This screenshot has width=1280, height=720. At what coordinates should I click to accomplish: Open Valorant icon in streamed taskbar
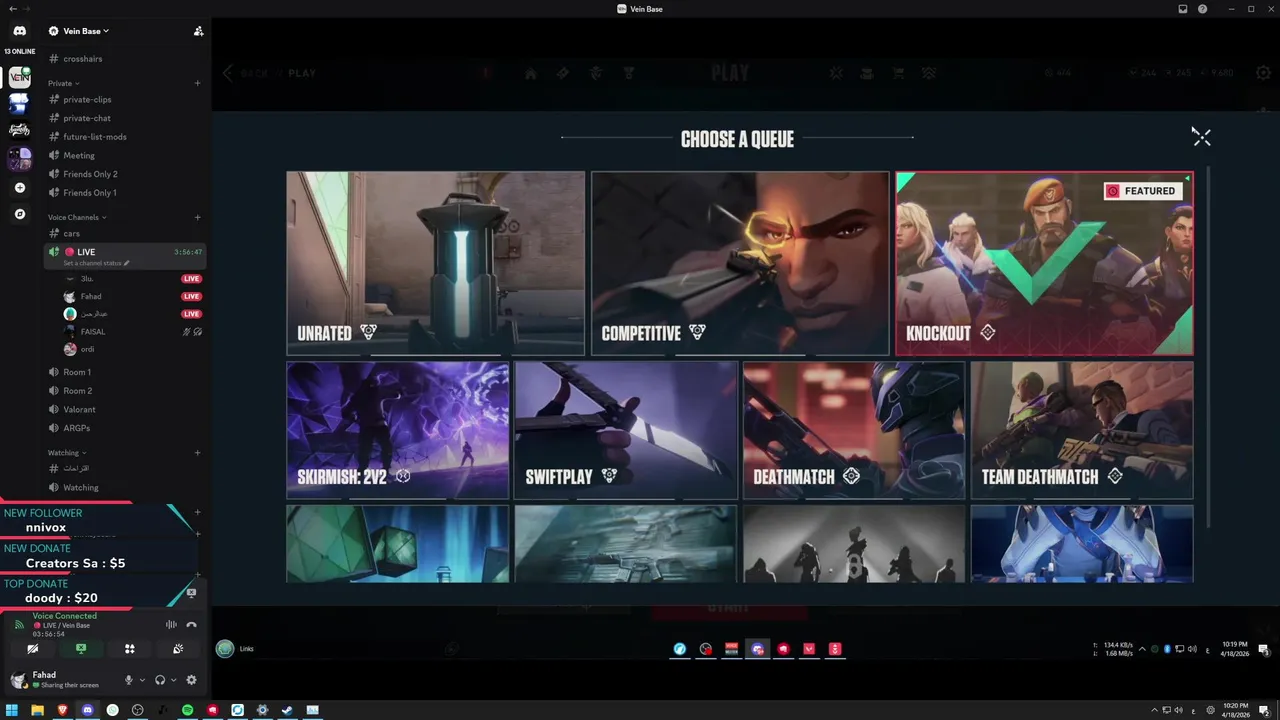(x=809, y=649)
